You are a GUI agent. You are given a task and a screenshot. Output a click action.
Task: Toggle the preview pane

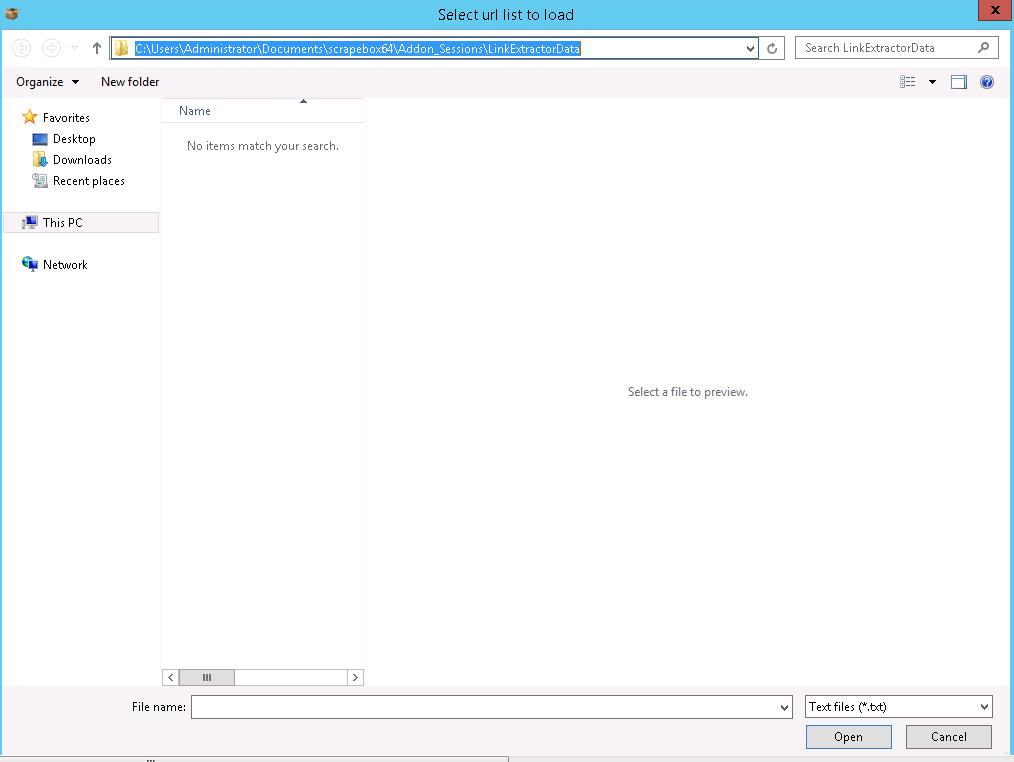(x=959, y=82)
